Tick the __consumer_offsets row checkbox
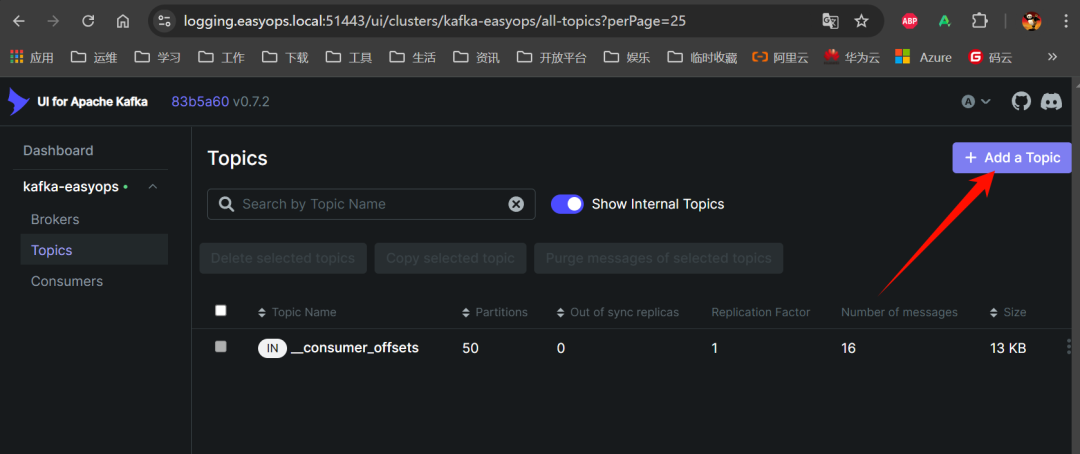1080x454 pixels. pos(220,347)
